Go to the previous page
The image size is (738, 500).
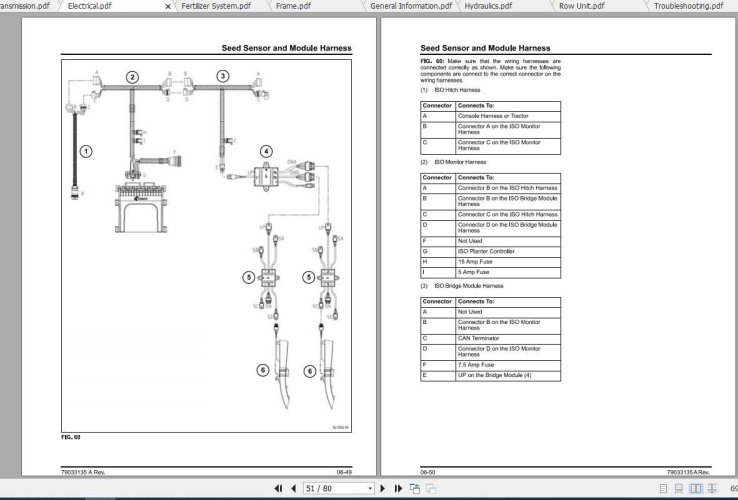pos(294,489)
